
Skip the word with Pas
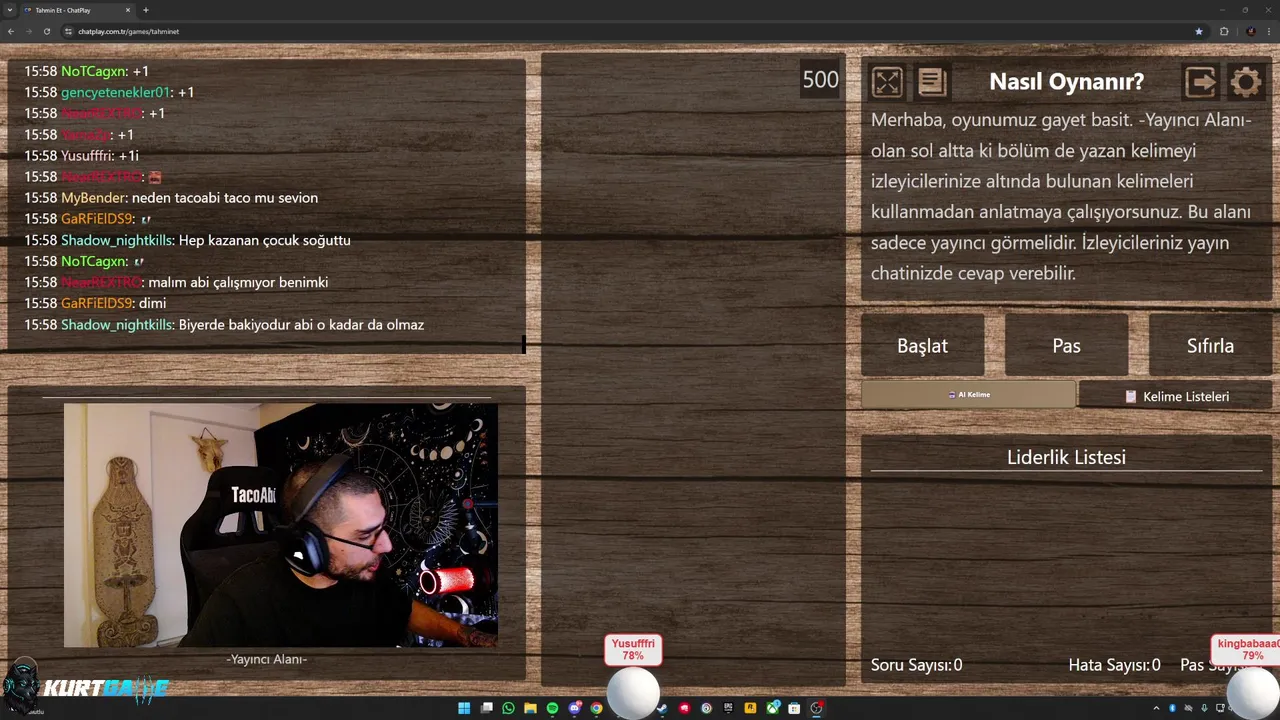pyautogui.click(x=1066, y=345)
